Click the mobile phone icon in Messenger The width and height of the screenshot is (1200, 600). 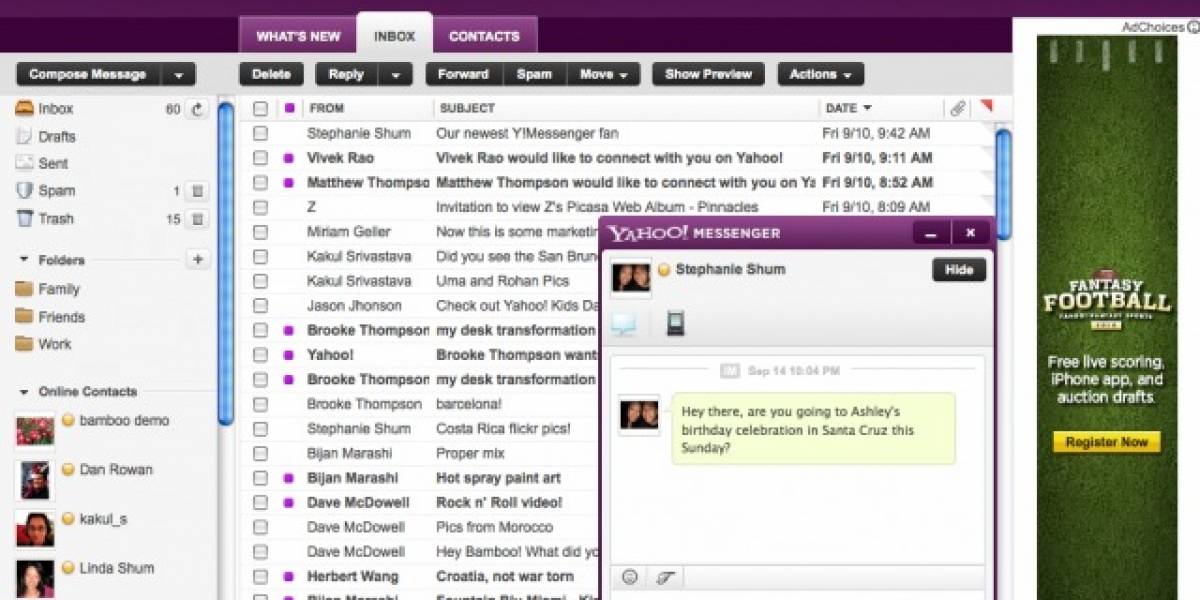[x=675, y=323]
